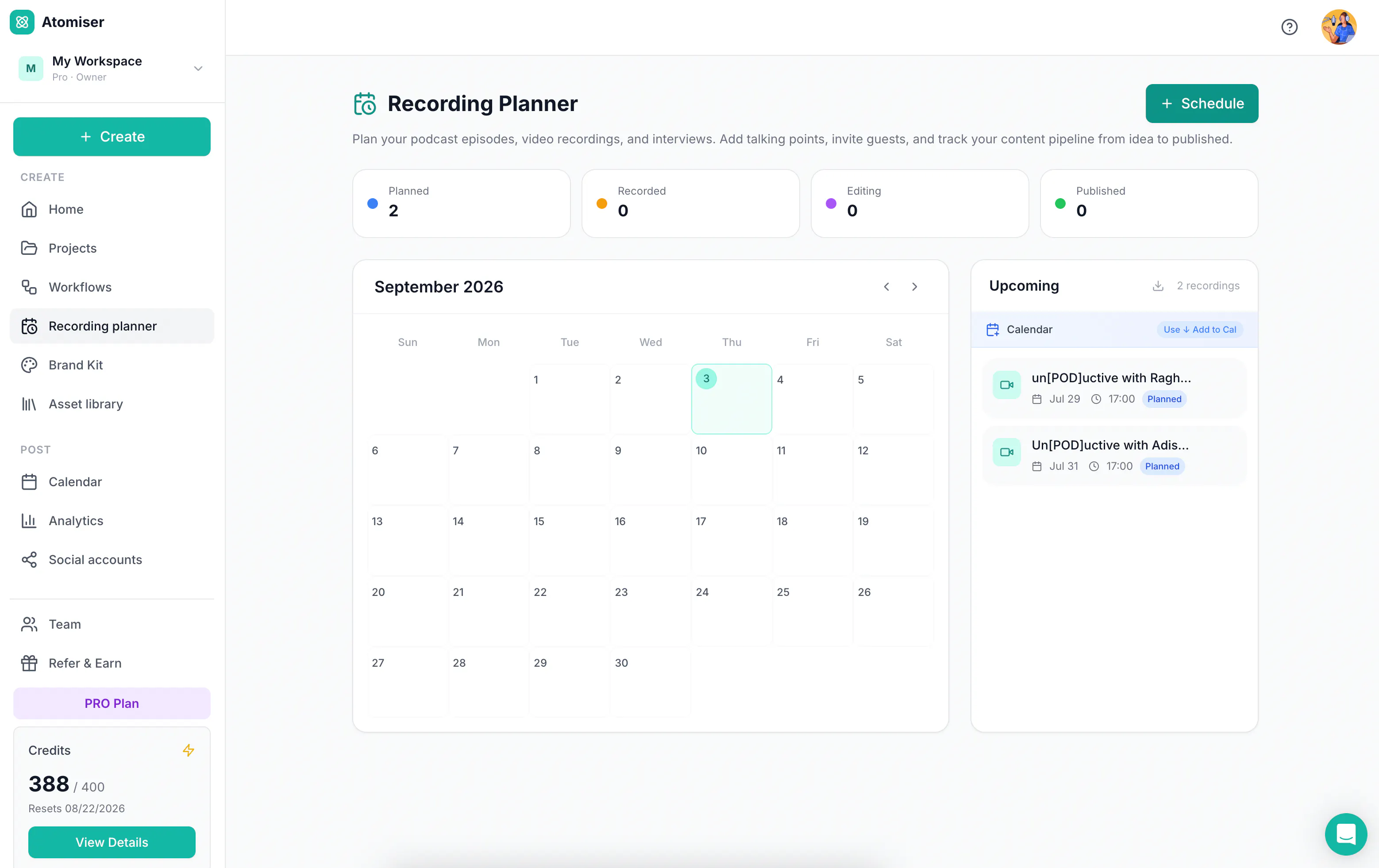The height and width of the screenshot is (868, 1379).
Task: Select the Editing status card
Action: tap(920, 203)
